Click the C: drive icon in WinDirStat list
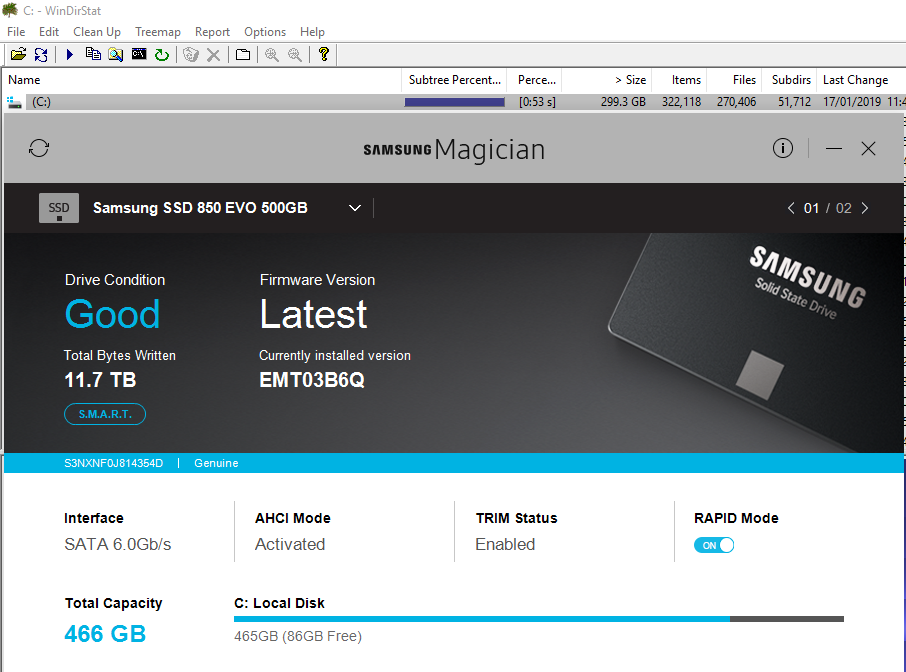This screenshot has width=906, height=672. 14,102
